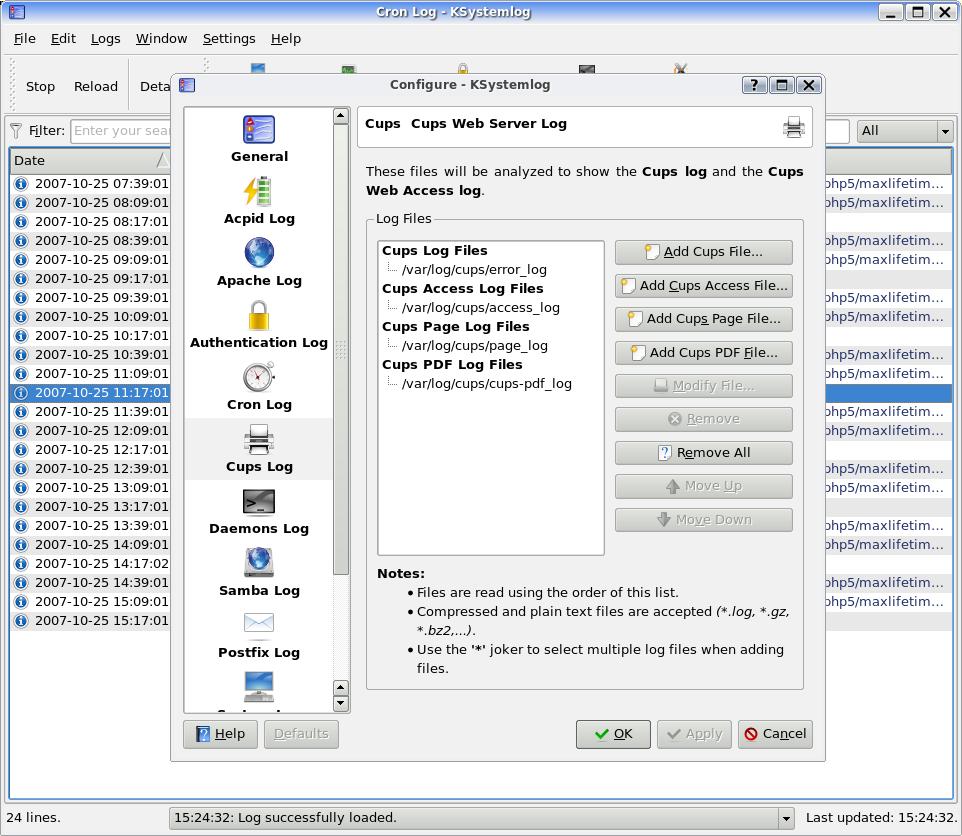Select Cups Log Files category
The height and width of the screenshot is (836, 962).
pos(434,251)
